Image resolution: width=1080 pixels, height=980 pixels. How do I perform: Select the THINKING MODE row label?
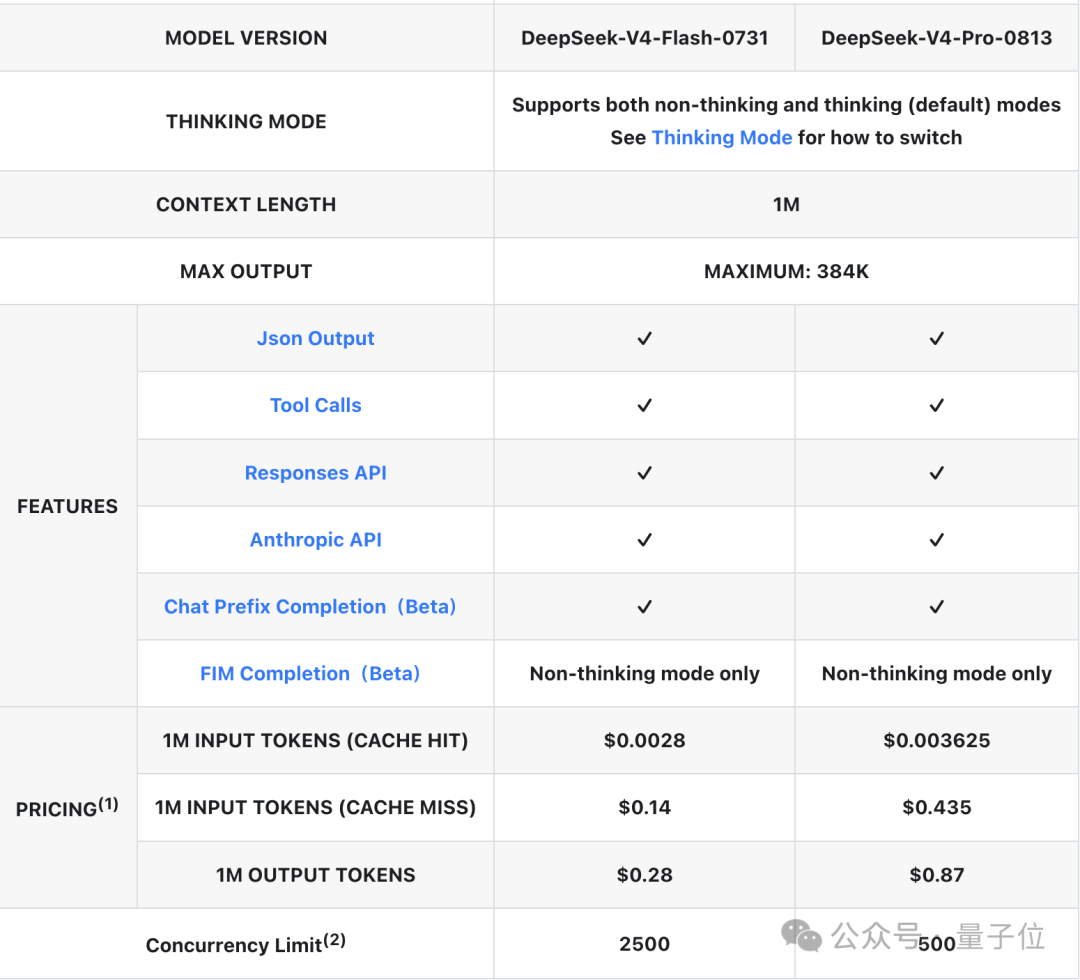[246, 121]
